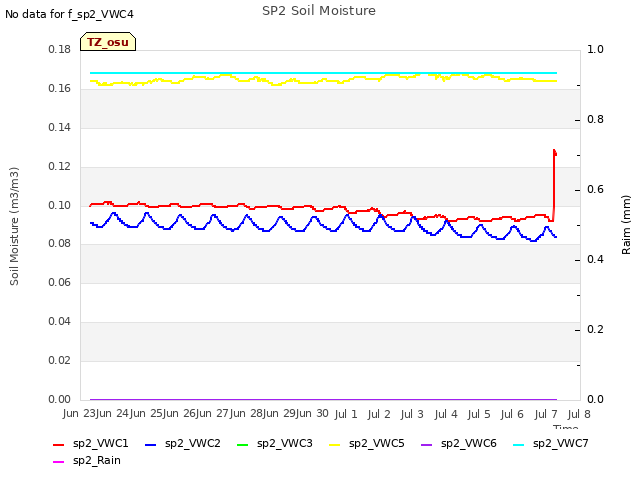Click the 0.2 right axis tick label
Screen dimensions: 640x480
[595, 329]
